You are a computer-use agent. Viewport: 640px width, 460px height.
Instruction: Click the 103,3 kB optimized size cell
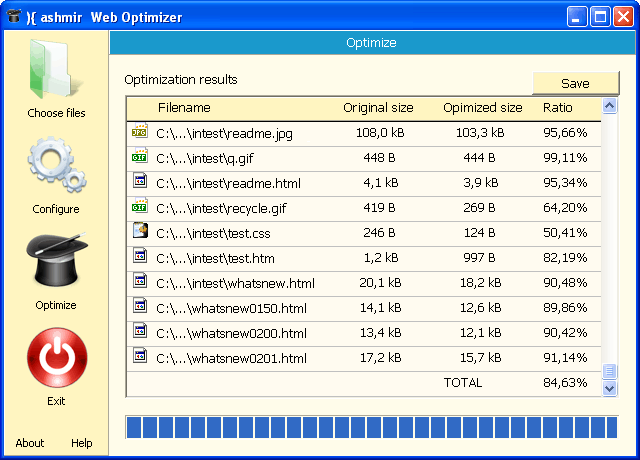click(x=480, y=133)
